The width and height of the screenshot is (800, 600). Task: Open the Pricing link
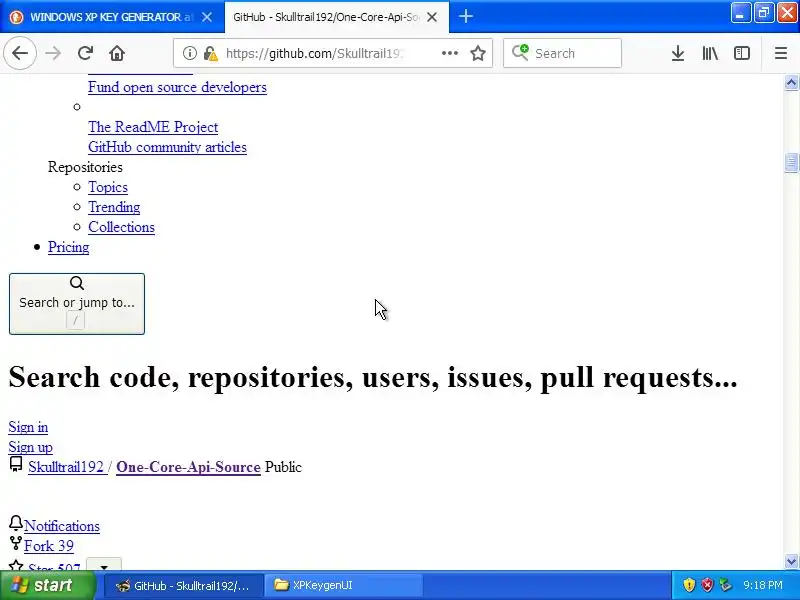point(68,247)
